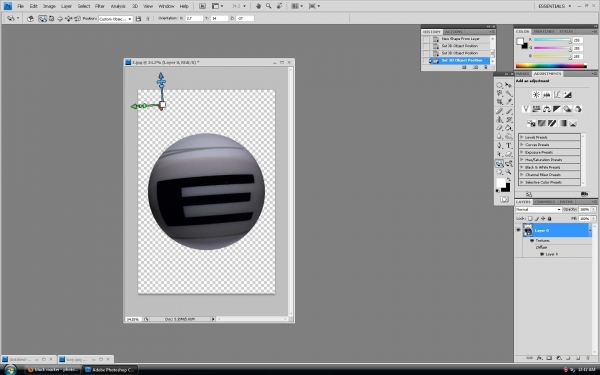Screen dimensions: 600x375
Task: Click foreground color swatch in toolbox
Action: click(501, 183)
